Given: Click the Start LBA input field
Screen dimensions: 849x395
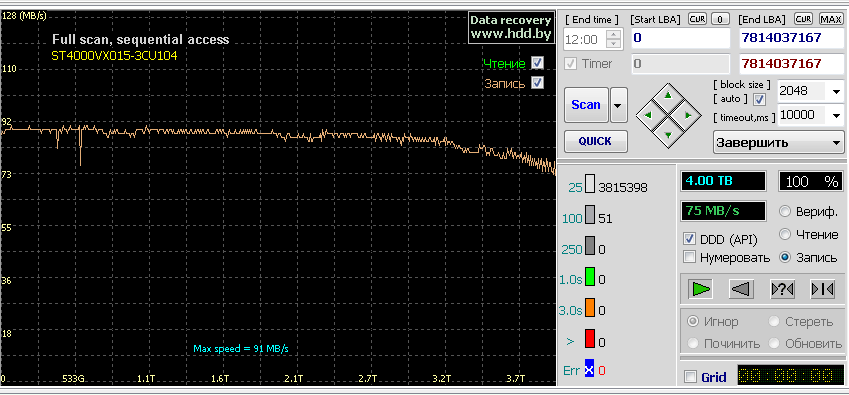Looking at the screenshot, I should point(681,38).
